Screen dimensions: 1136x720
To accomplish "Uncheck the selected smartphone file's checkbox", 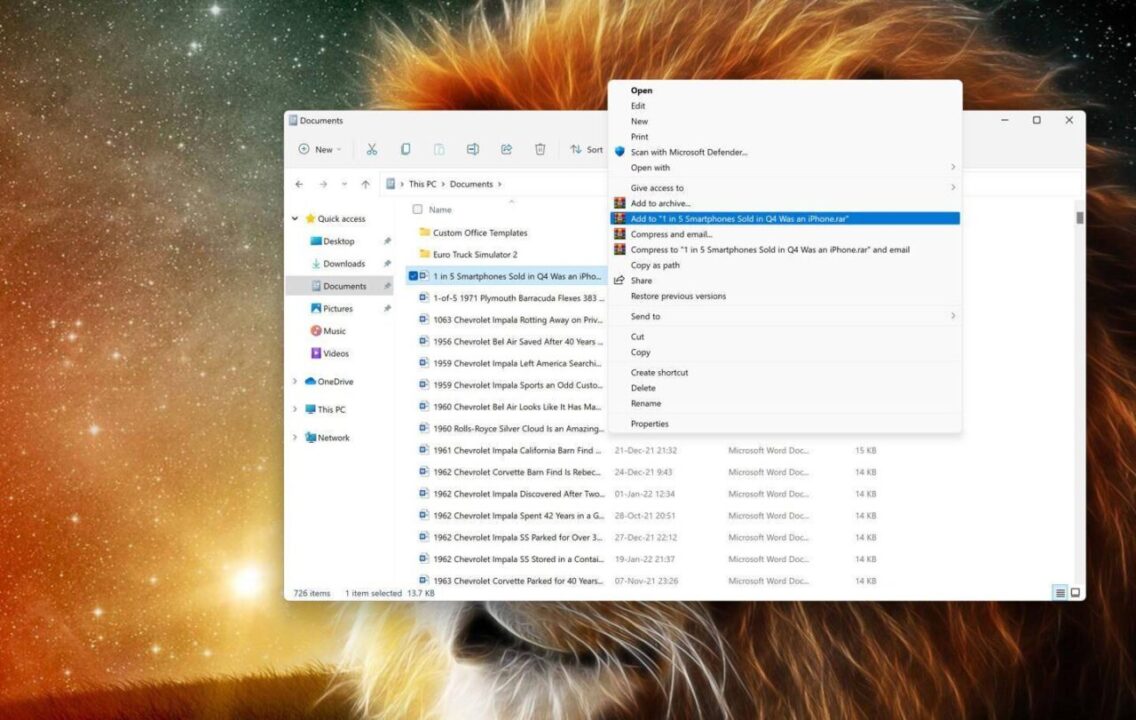I will 414,276.
